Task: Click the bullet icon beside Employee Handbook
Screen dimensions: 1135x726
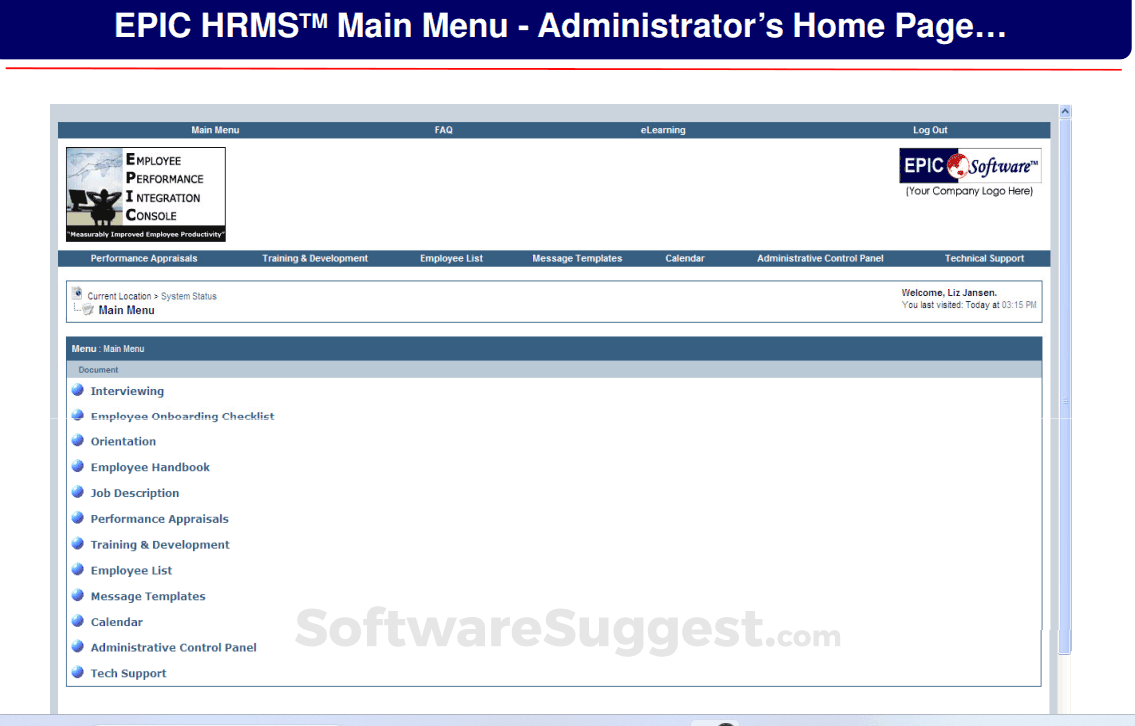Action: 78,466
